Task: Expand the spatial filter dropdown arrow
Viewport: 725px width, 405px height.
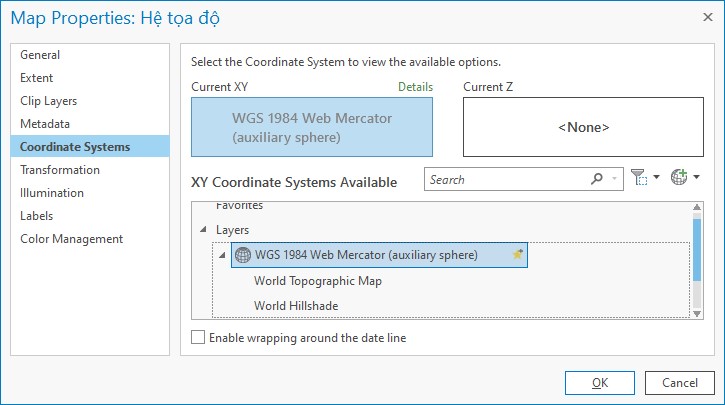Action: [656, 177]
